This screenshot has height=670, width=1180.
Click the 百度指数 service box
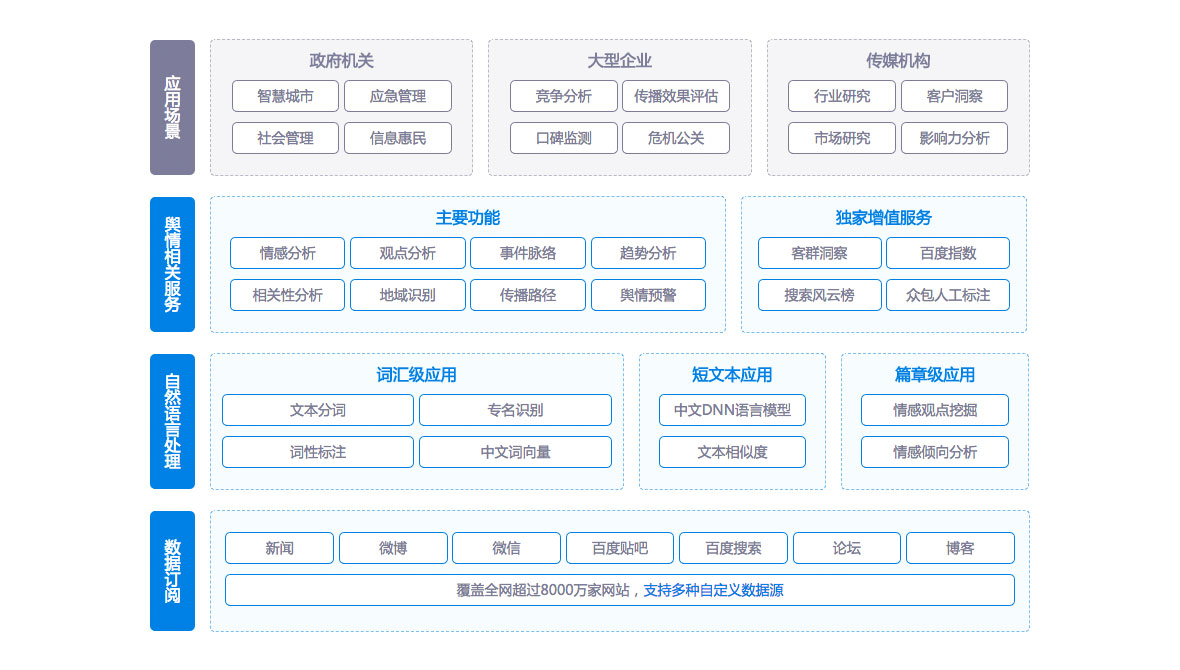[x=947, y=253]
